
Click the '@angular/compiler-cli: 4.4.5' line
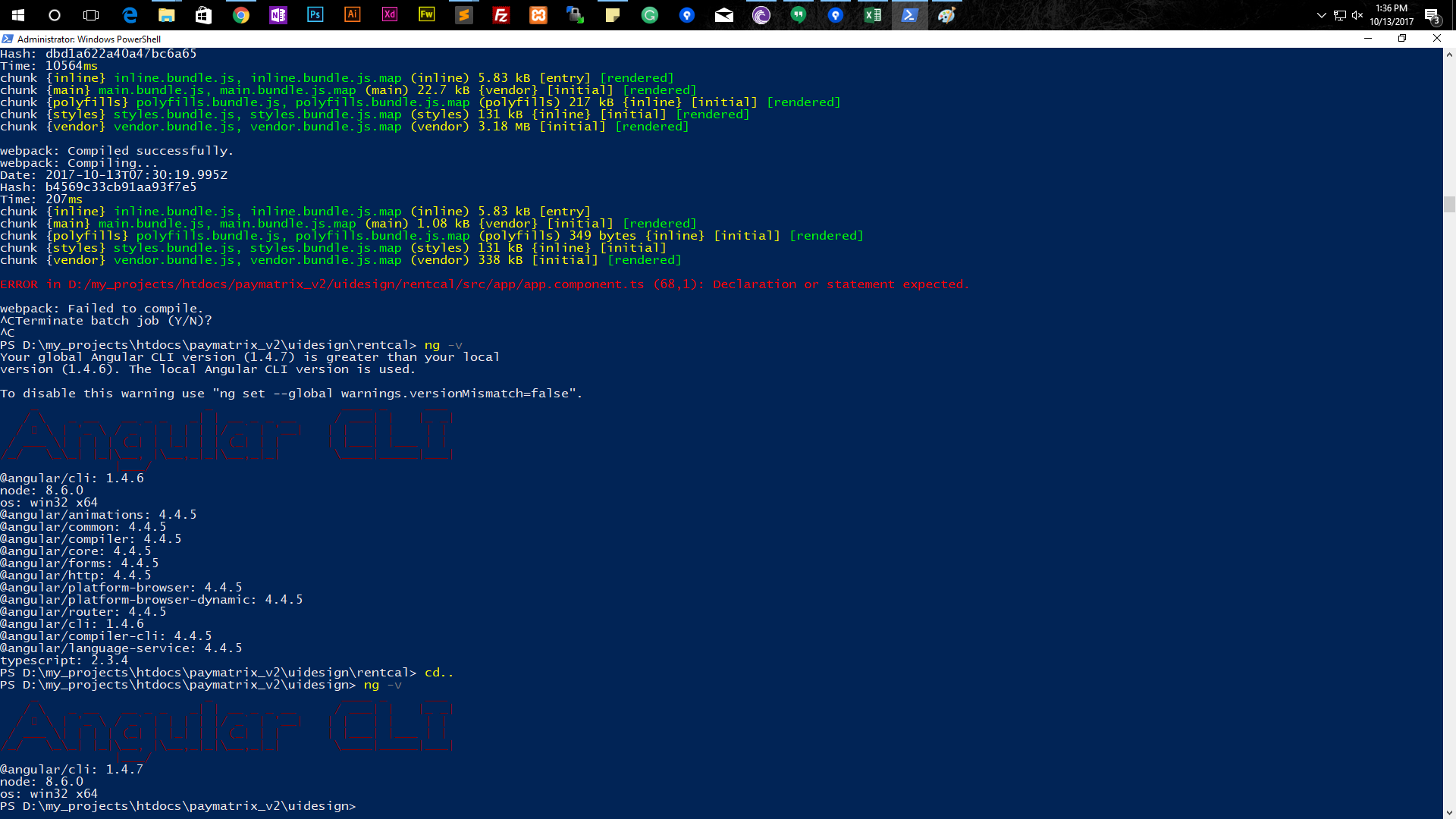pos(106,636)
